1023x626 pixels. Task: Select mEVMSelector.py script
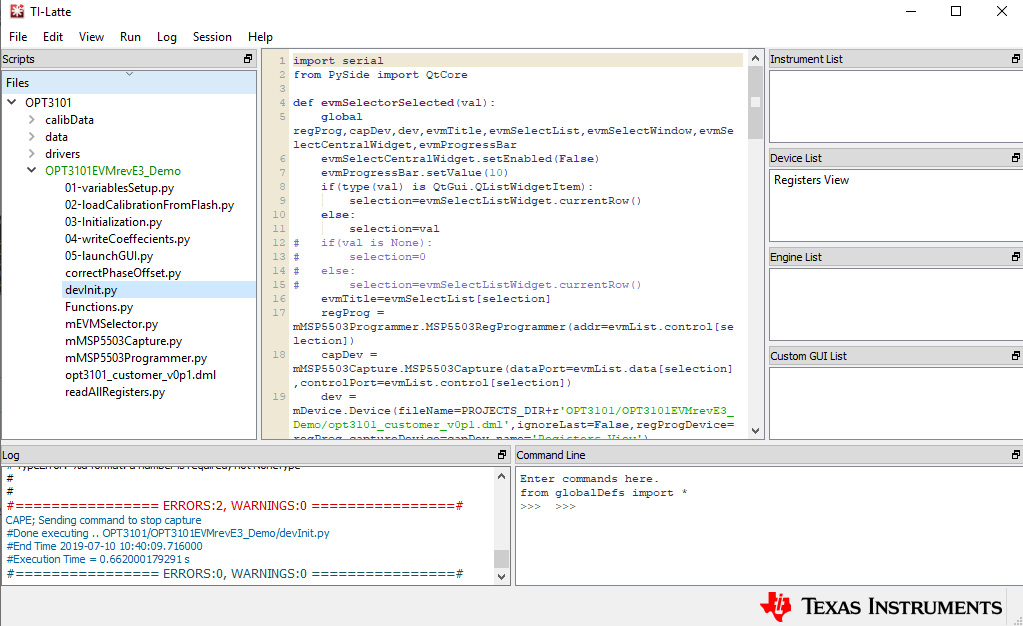[x=112, y=324]
